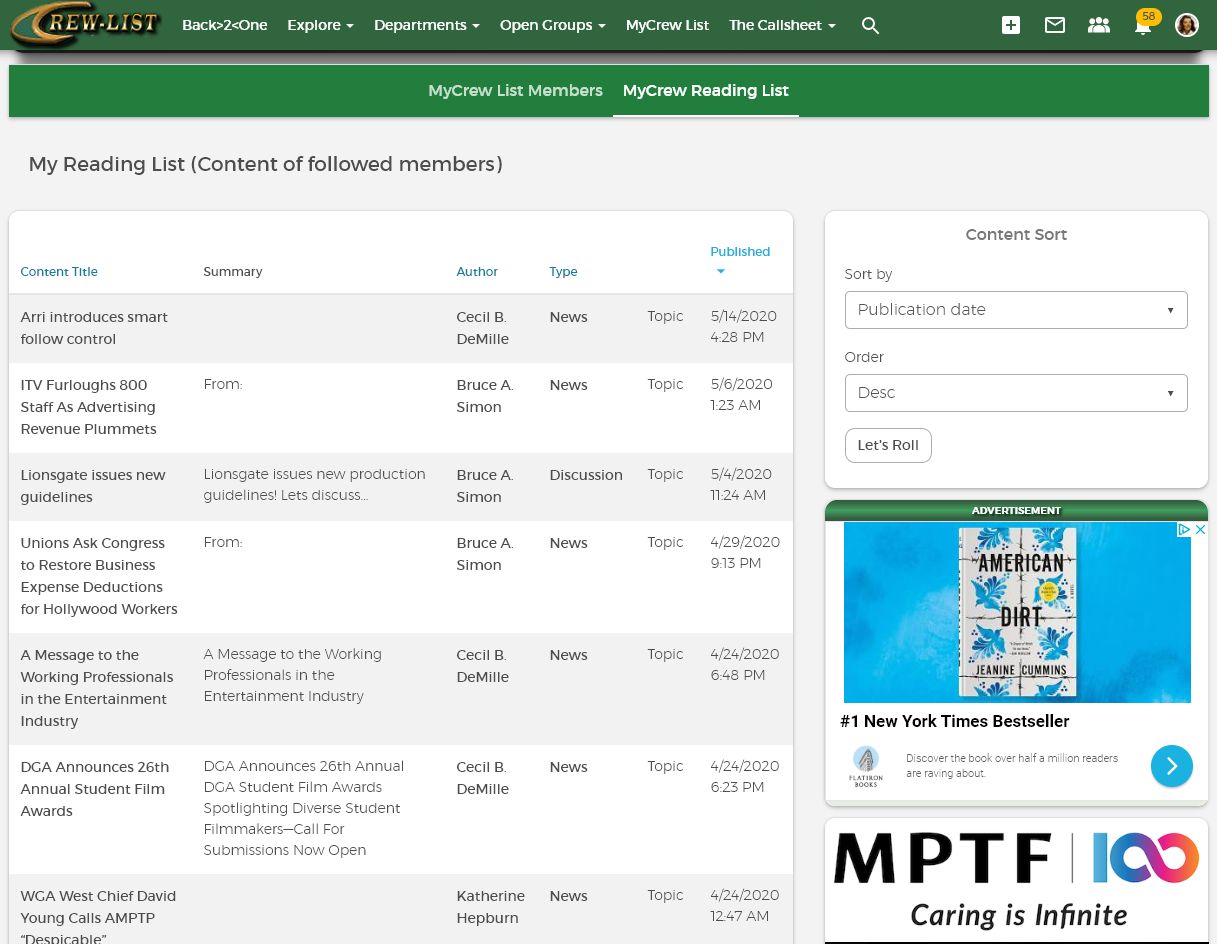Expand the Departments menu

coord(426,25)
